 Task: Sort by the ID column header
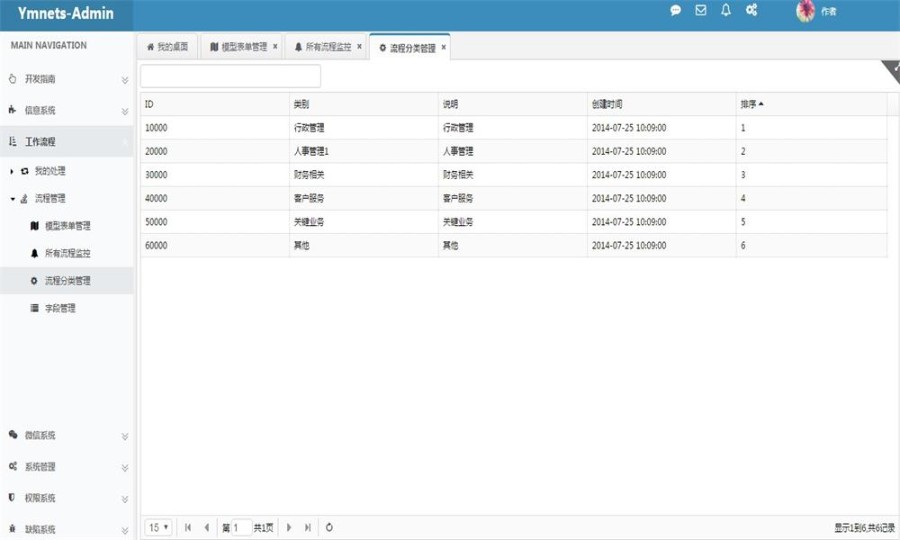(x=215, y=104)
